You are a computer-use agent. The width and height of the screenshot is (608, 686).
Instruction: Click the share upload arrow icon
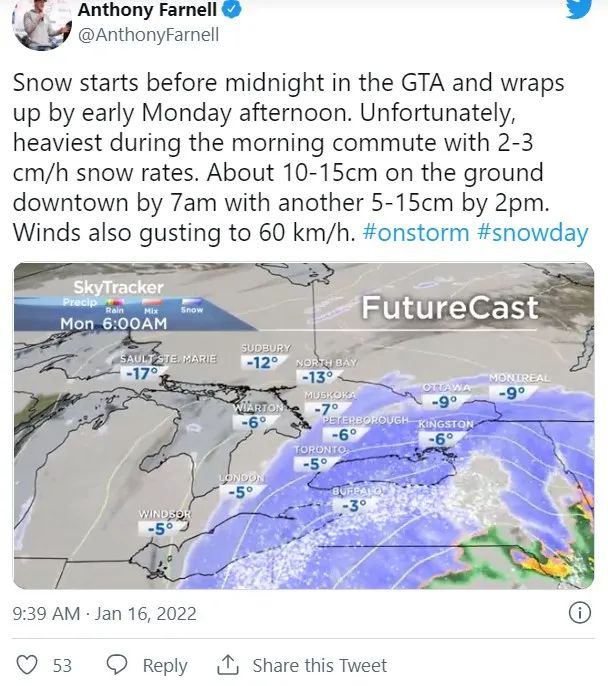click(228, 665)
